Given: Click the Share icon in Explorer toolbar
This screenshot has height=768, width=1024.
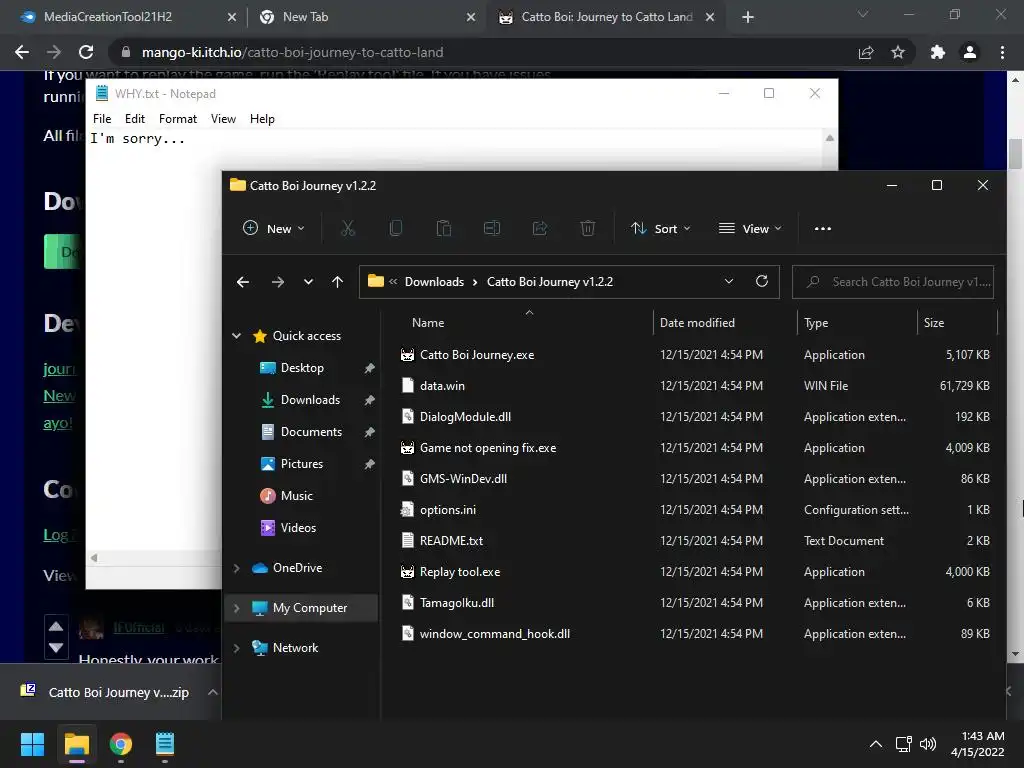Looking at the screenshot, I should tap(539, 229).
